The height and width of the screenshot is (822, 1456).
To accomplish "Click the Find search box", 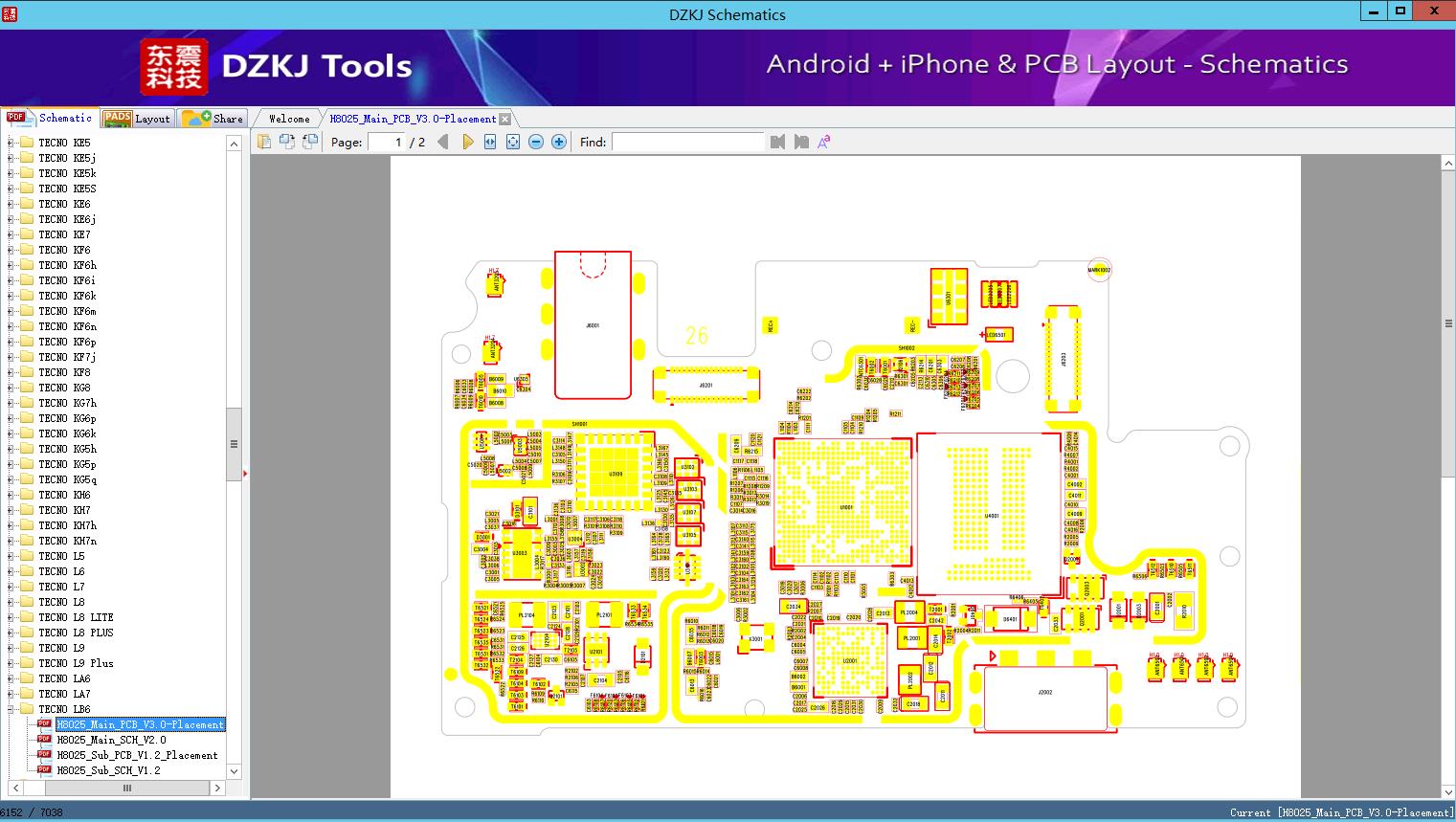I will coord(688,142).
